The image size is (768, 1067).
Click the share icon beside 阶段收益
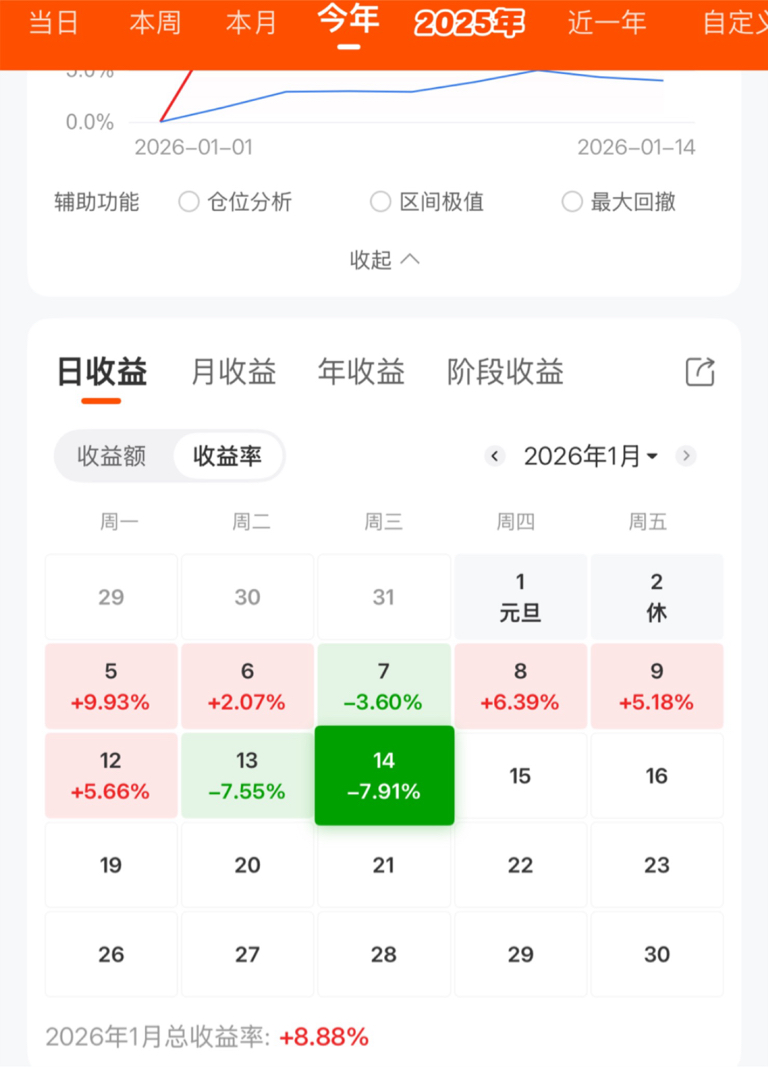(700, 372)
